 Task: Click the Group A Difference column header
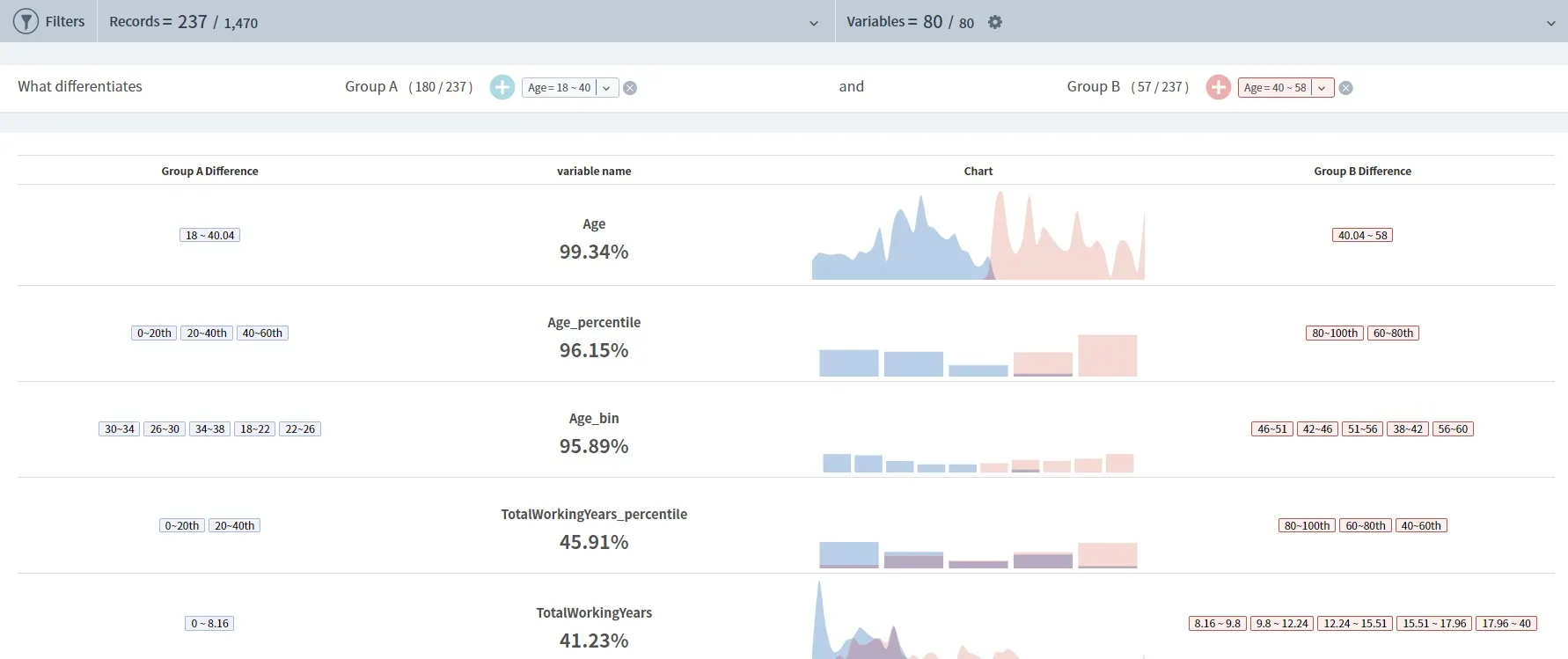click(209, 172)
